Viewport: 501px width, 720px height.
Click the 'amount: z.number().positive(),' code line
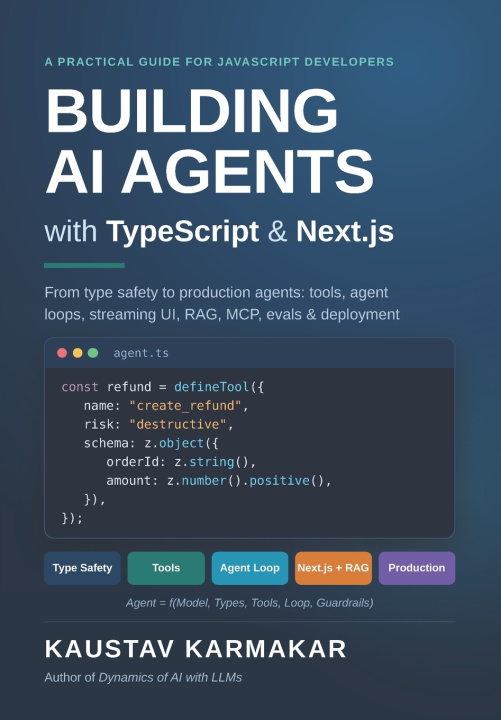[219, 481]
